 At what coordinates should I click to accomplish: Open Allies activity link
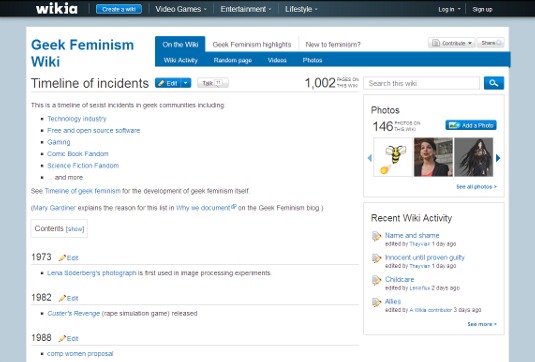(393, 302)
